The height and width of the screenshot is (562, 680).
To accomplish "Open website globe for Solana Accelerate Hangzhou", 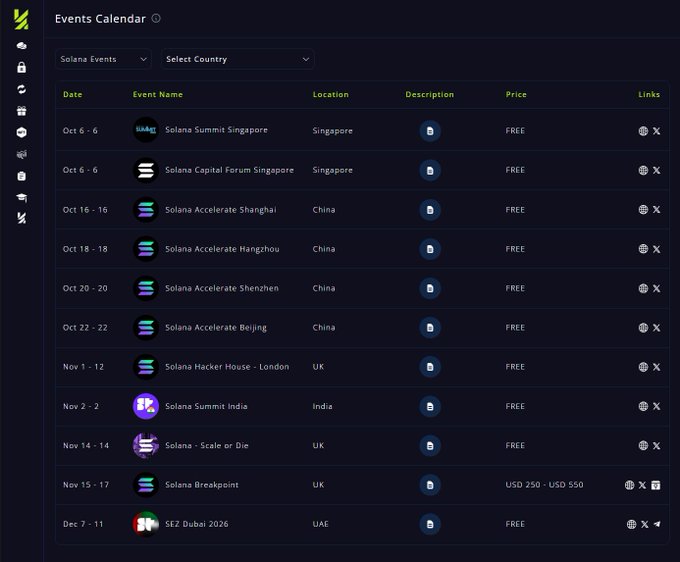I will pos(643,249).
